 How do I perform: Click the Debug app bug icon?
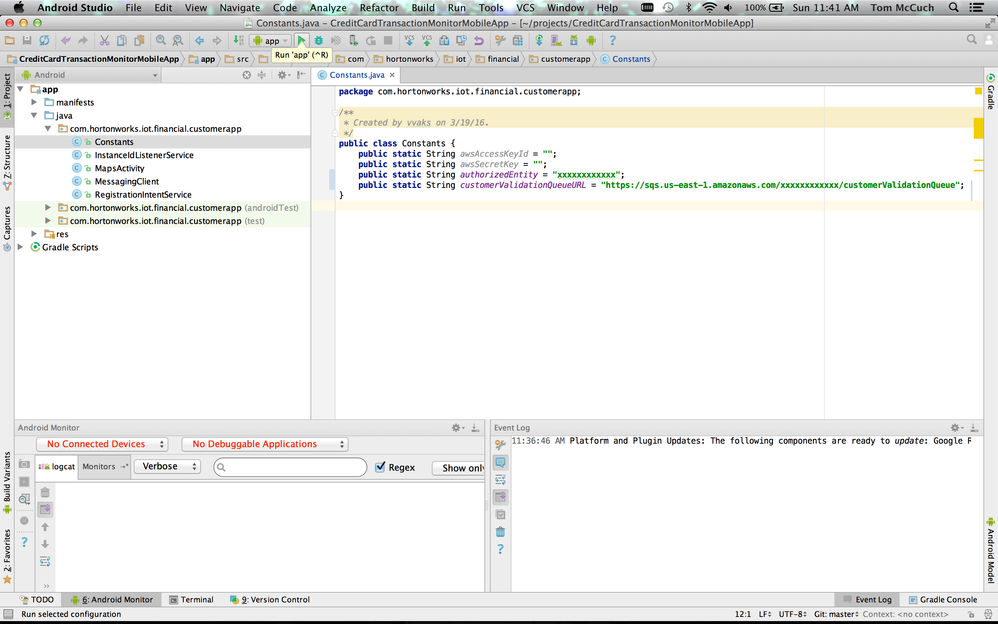(318, 41)
